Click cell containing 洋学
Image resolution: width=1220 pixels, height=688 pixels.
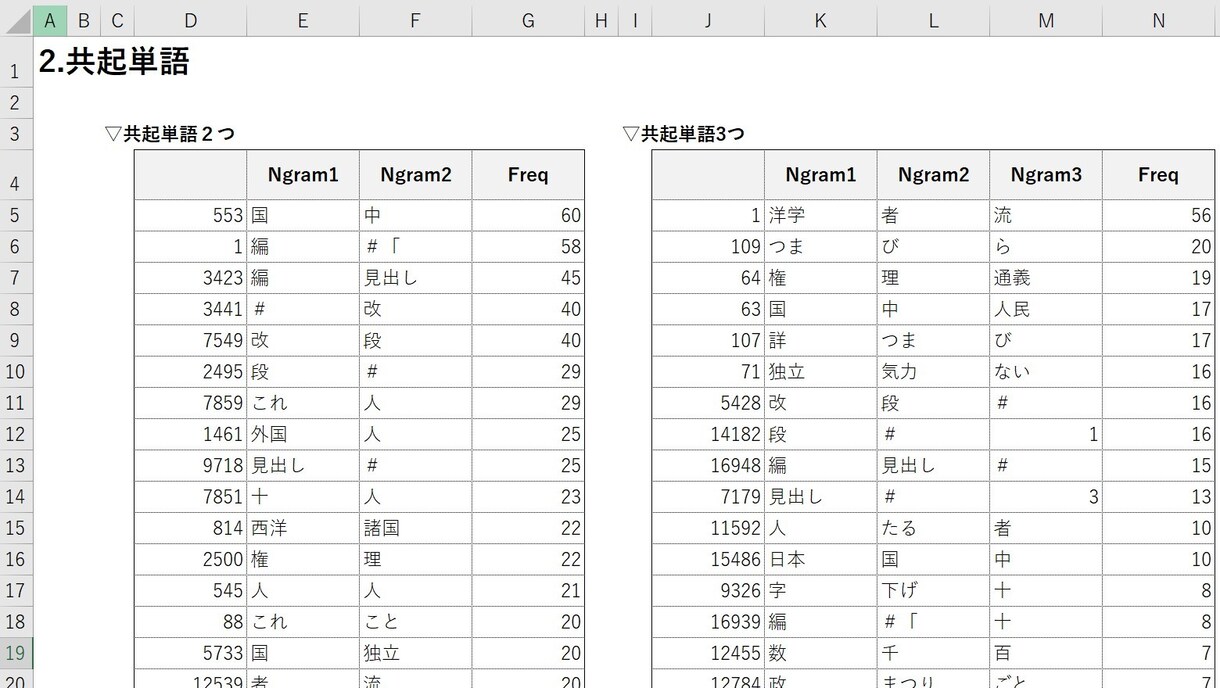821,215
